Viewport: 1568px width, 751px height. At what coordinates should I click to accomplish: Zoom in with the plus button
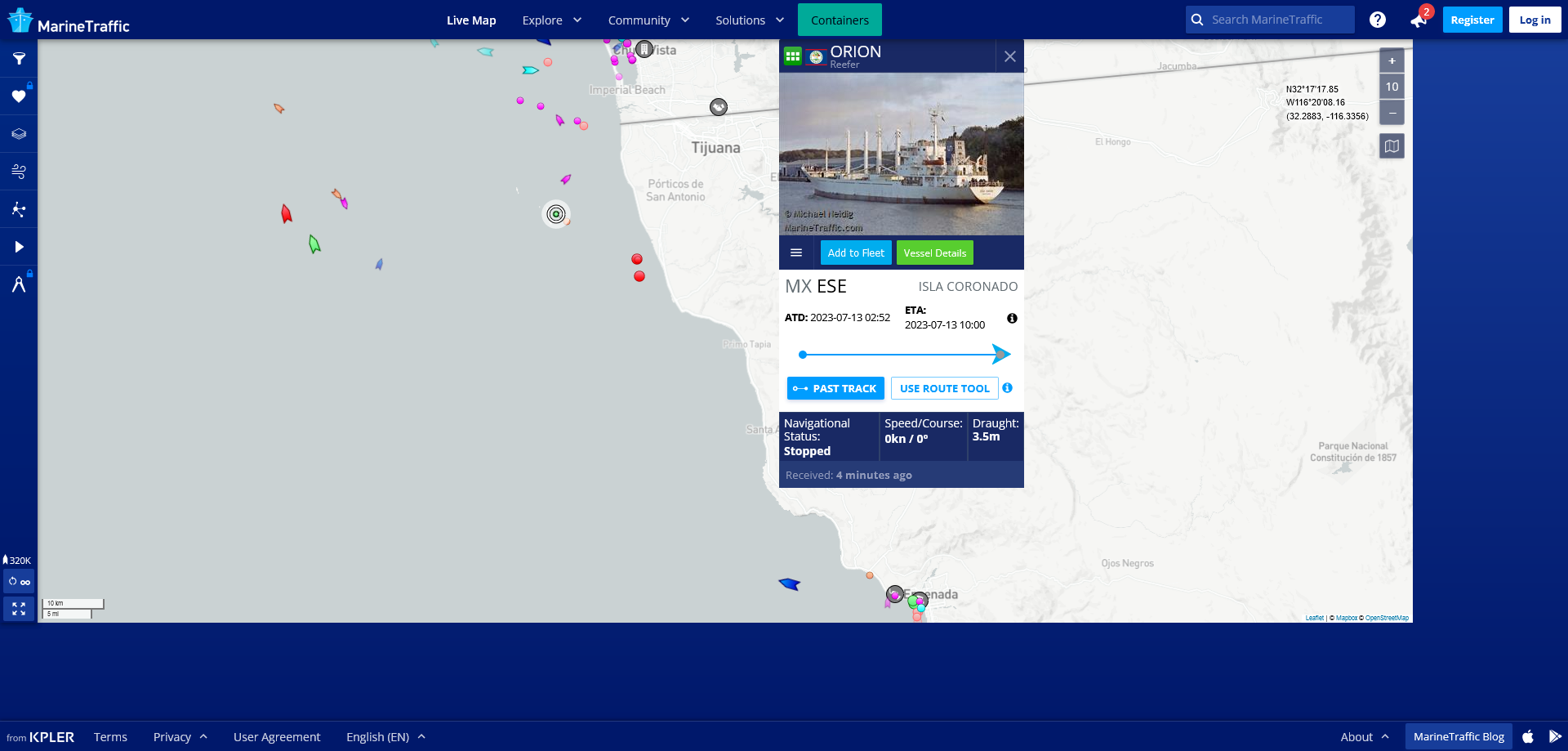pyautogui.click(x=1392, y=60)
